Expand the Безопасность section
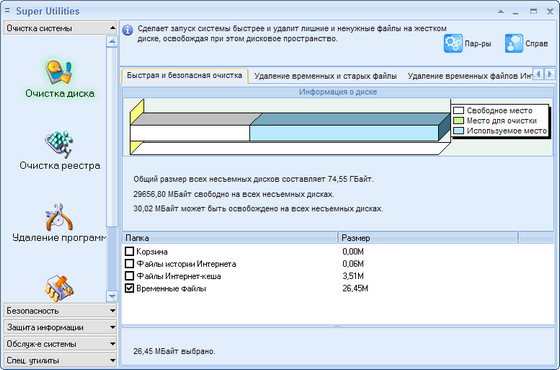This screenshot has height=370, width=560. [x=60, y=311]
